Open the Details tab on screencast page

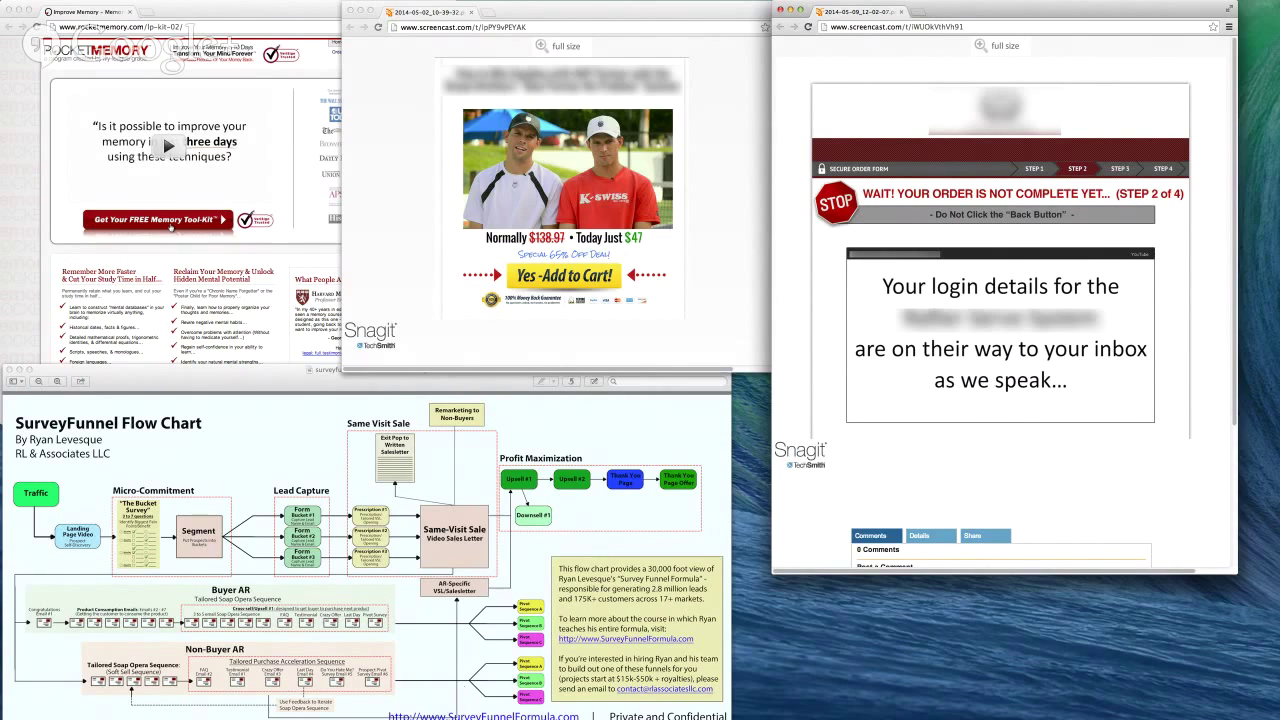point(930,536)
